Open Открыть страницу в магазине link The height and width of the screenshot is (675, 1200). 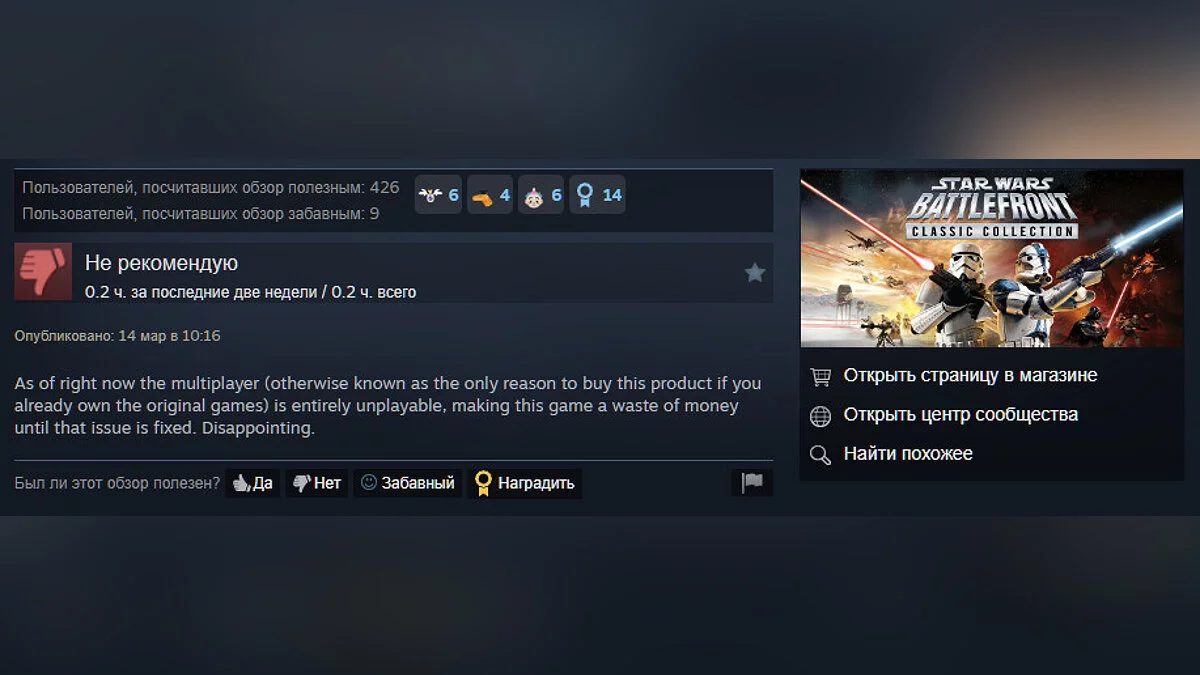[x=970, y=376]
